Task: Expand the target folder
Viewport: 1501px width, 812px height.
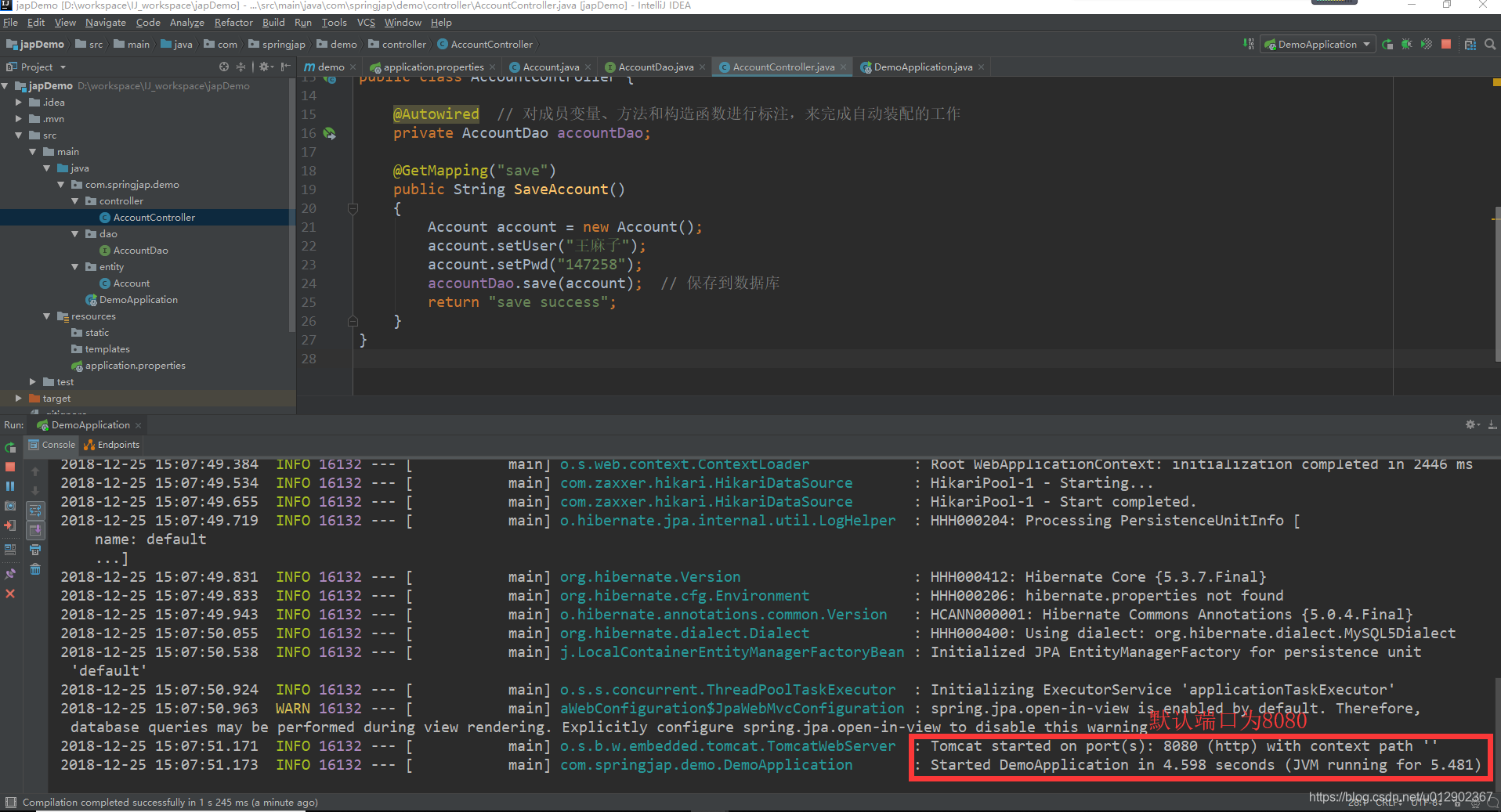Action: click(19, 399)
